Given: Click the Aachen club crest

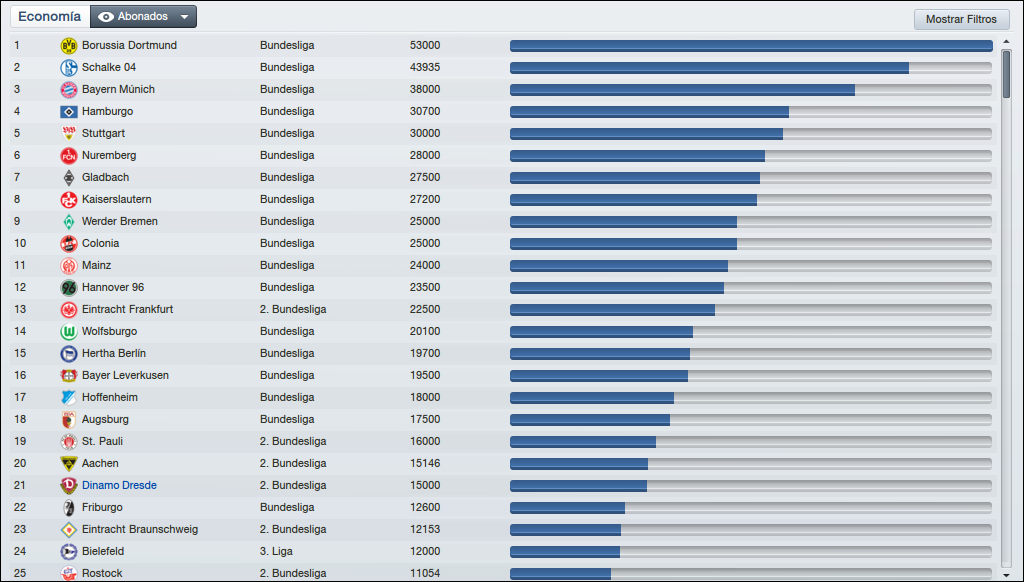Looking at the screenshot, I should click(69, 464).
